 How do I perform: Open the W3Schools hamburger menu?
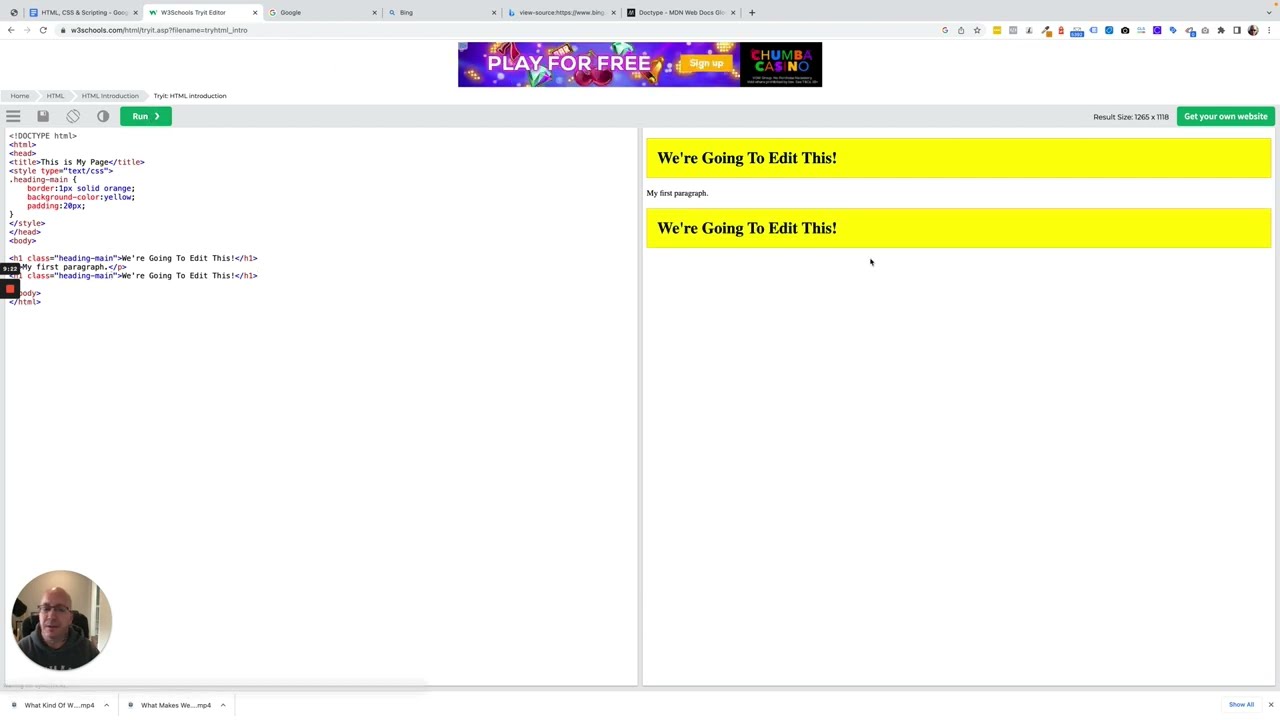pos(13,116)
